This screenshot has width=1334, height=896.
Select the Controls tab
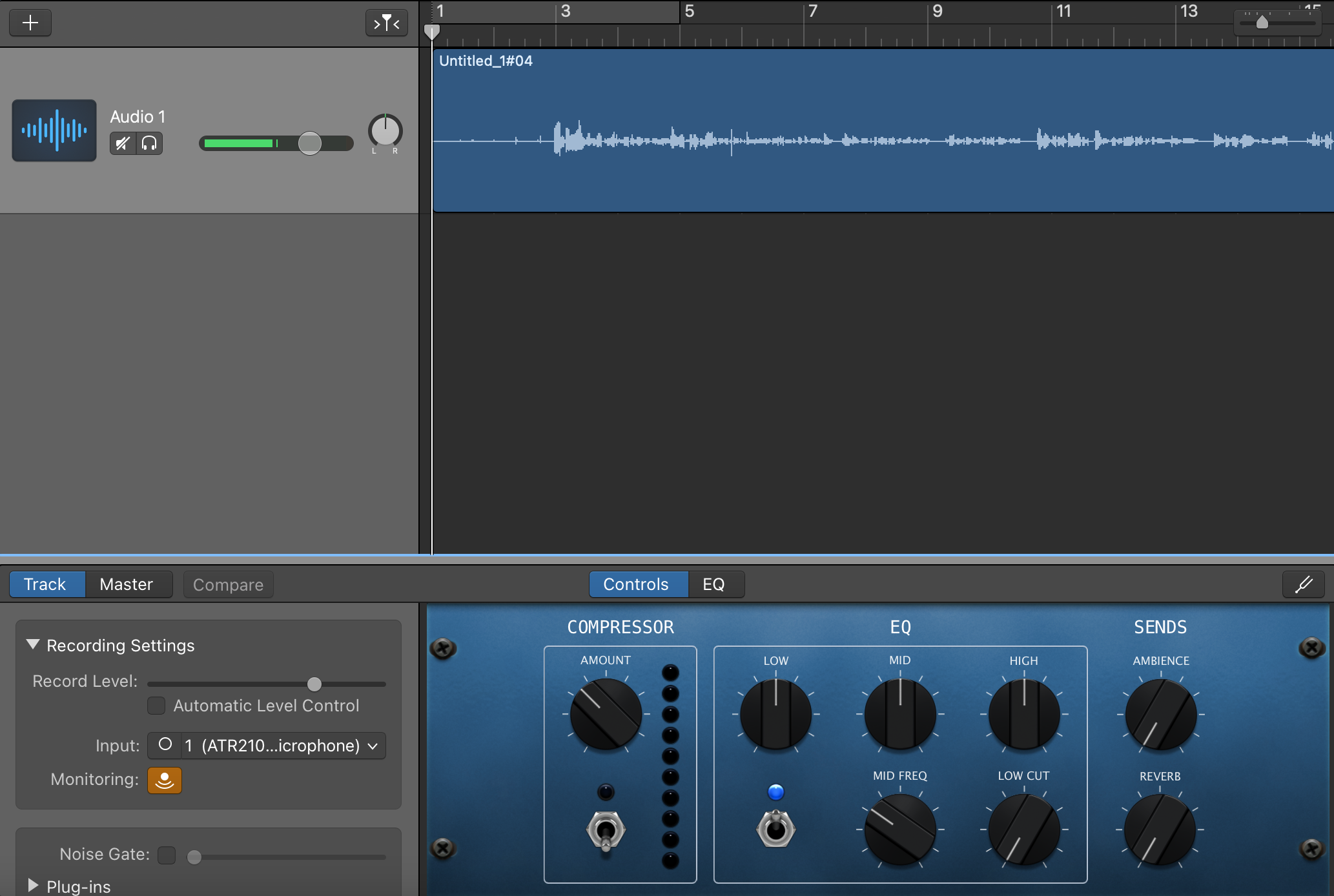[639, 584]
